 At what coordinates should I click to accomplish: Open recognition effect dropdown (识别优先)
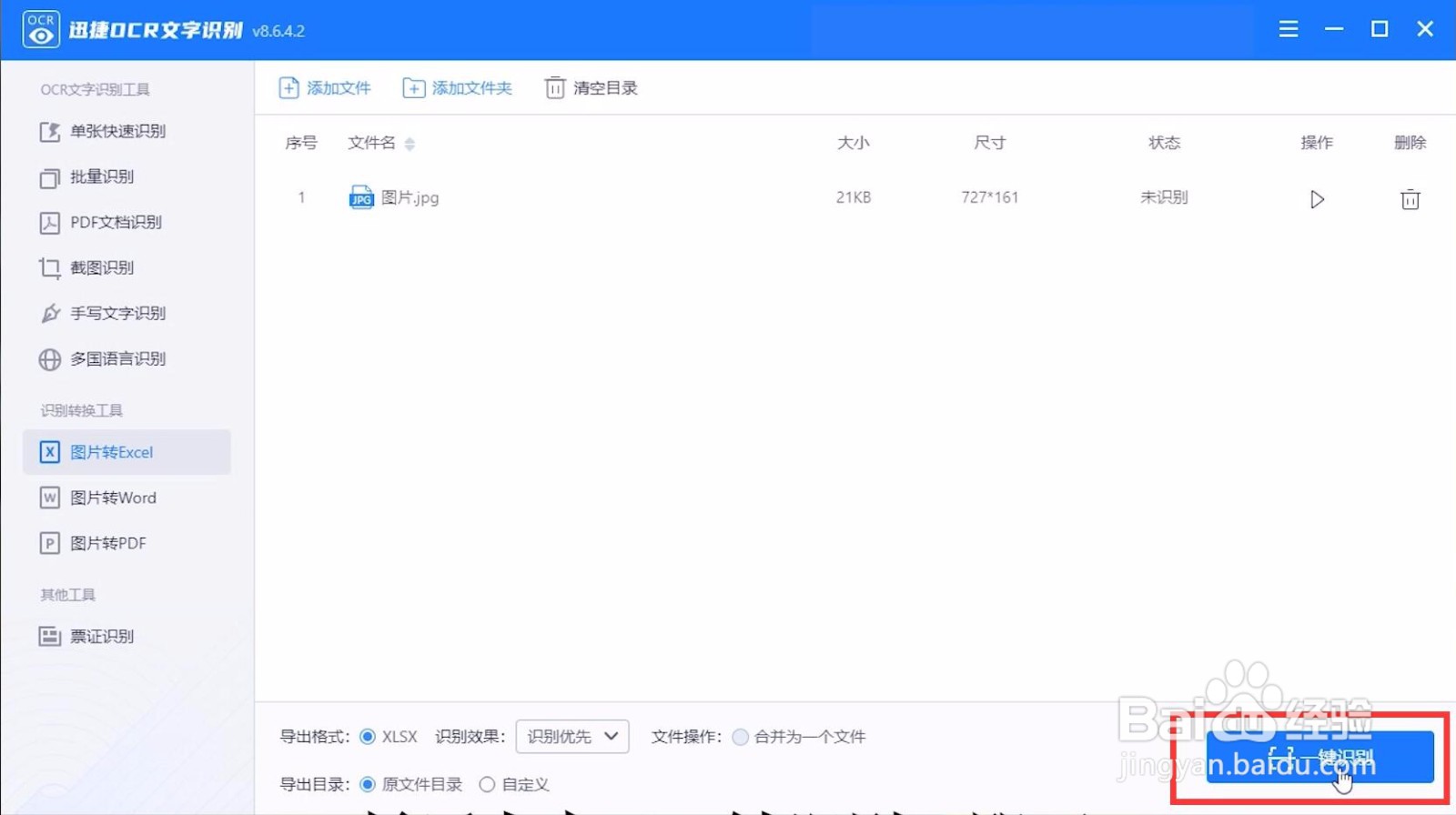click(572, 737)
